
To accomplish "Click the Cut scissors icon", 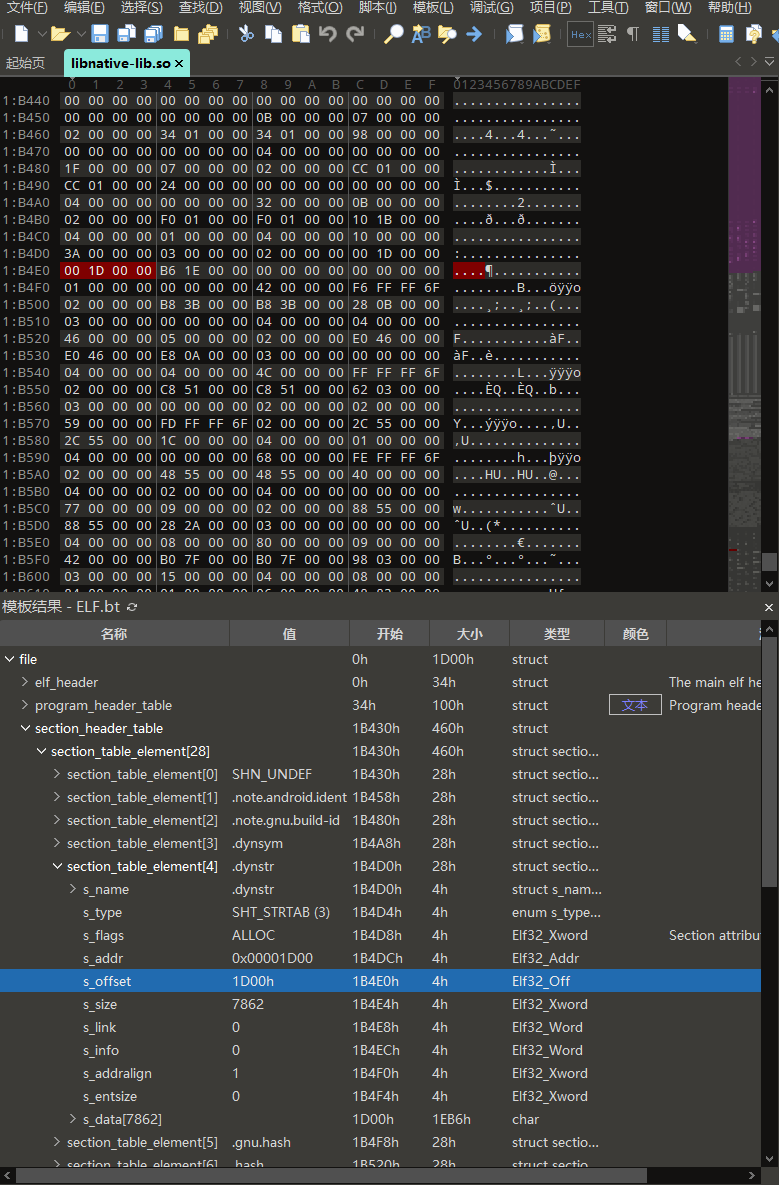I will [246, 34].
